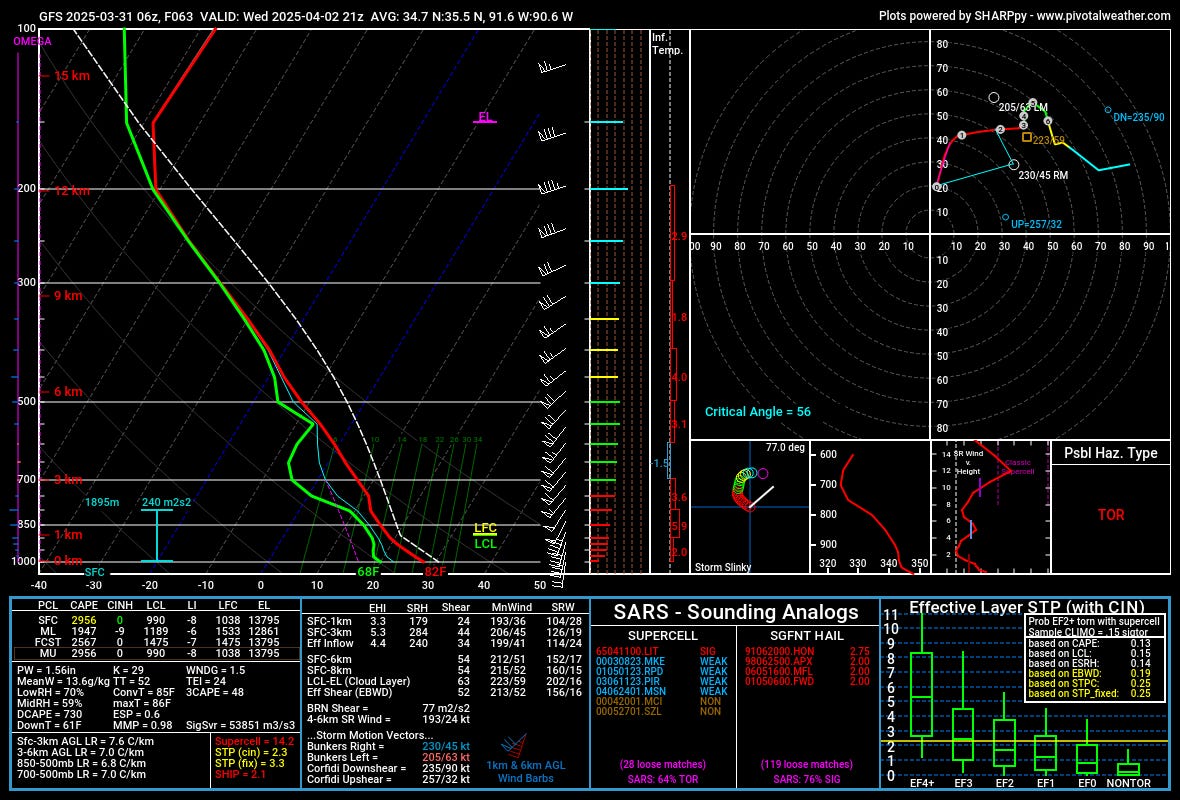1180x800 pixels.
Task: Click the 230/45 RM hodograph label
Action: coord(1043,175)
